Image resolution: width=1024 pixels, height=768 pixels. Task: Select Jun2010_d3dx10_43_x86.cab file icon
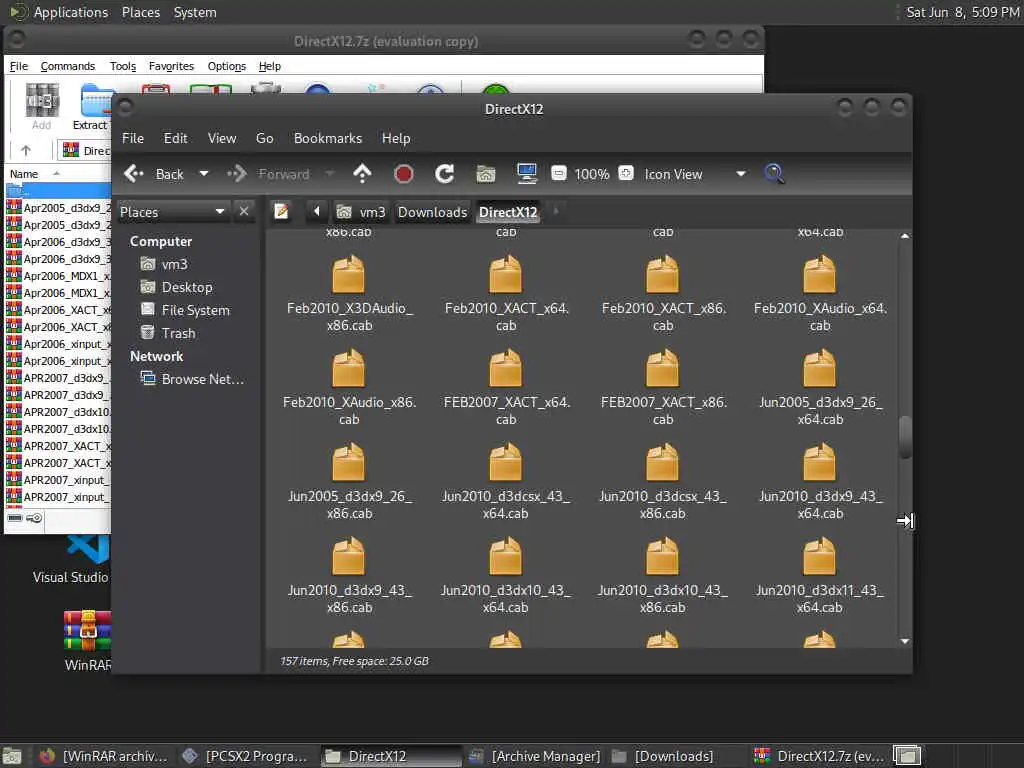point(662,556)
